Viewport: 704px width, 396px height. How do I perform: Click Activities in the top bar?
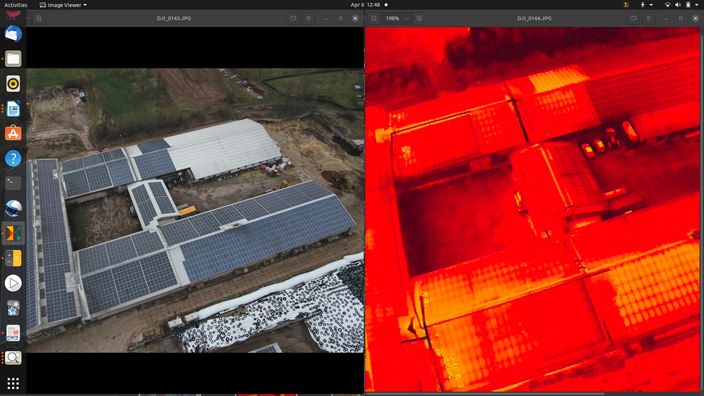tap(16, 5)
